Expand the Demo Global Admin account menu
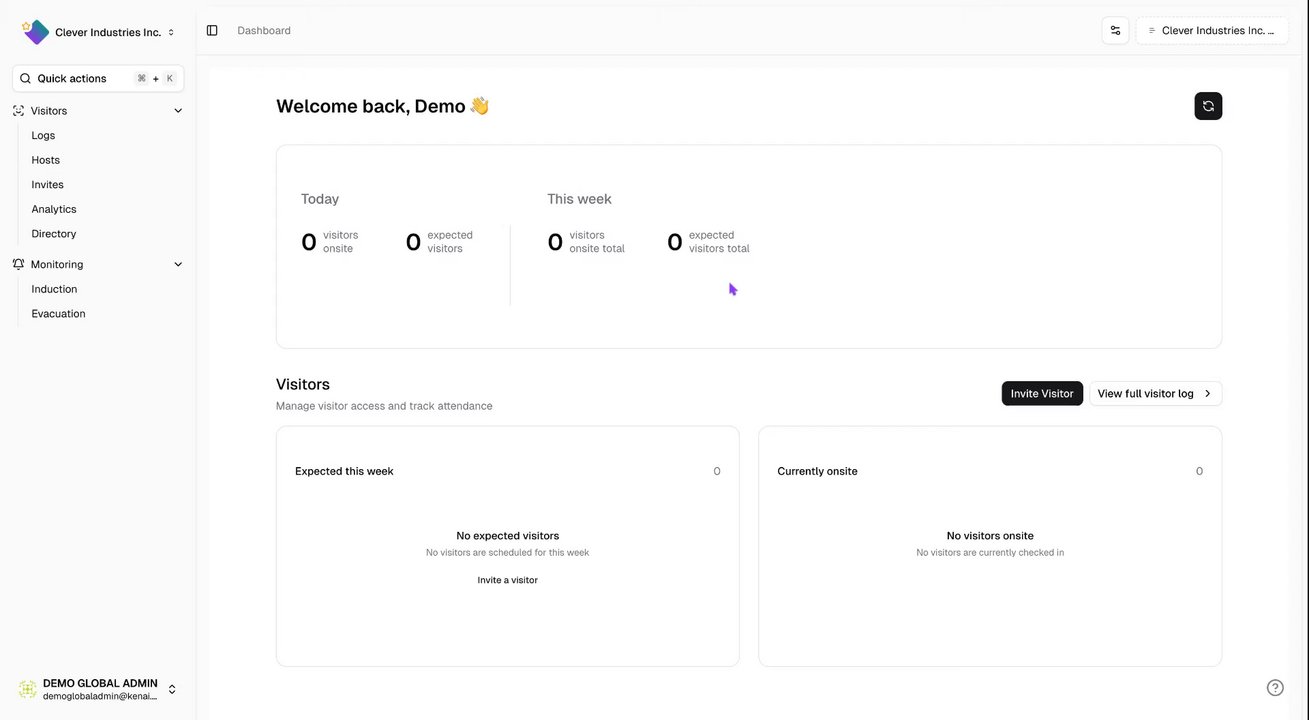 click(172, 689)
